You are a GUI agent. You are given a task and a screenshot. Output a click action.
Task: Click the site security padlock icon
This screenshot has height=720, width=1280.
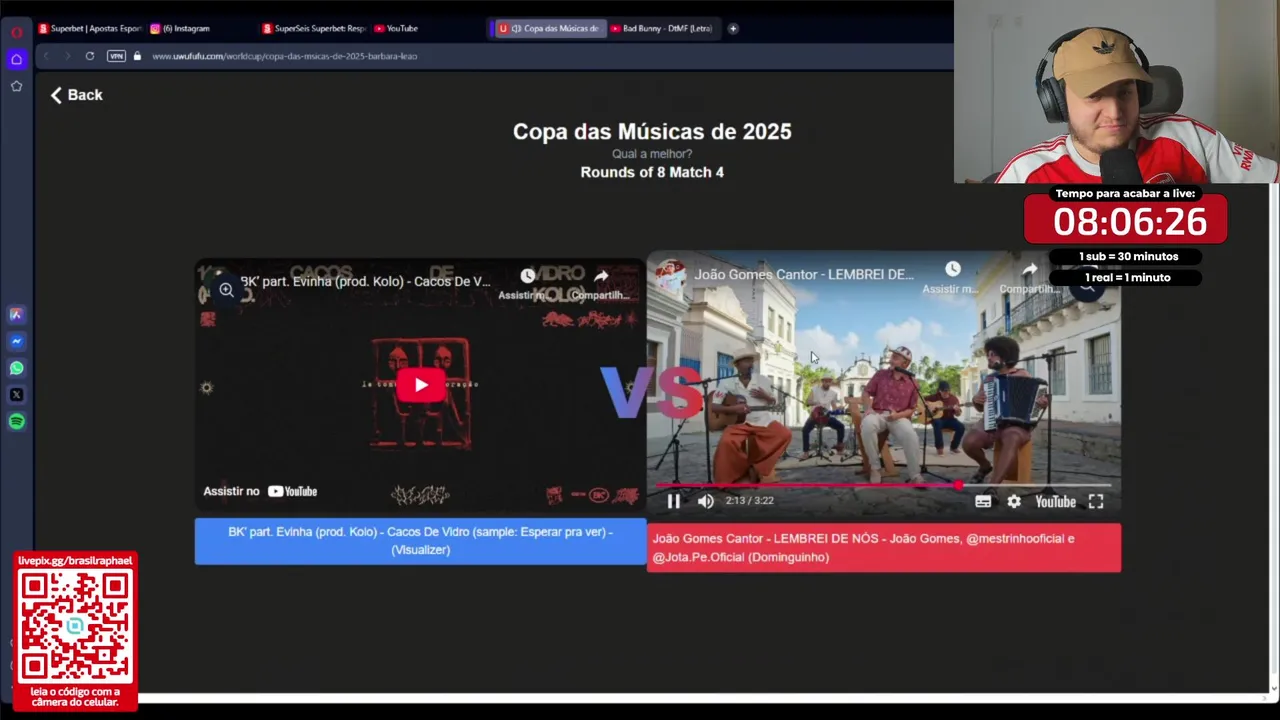click(137, 56)
